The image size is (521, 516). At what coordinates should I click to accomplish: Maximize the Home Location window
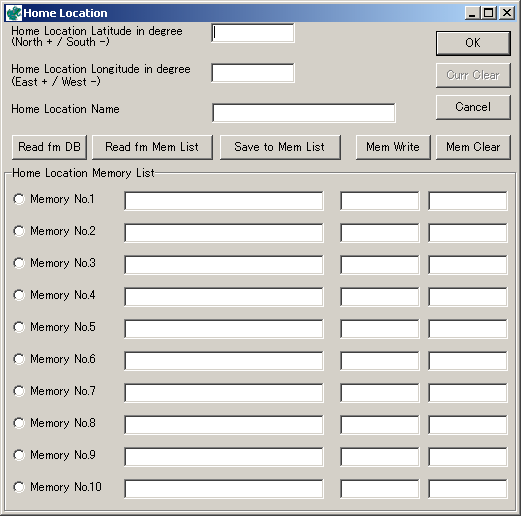(x=489, y=13)
